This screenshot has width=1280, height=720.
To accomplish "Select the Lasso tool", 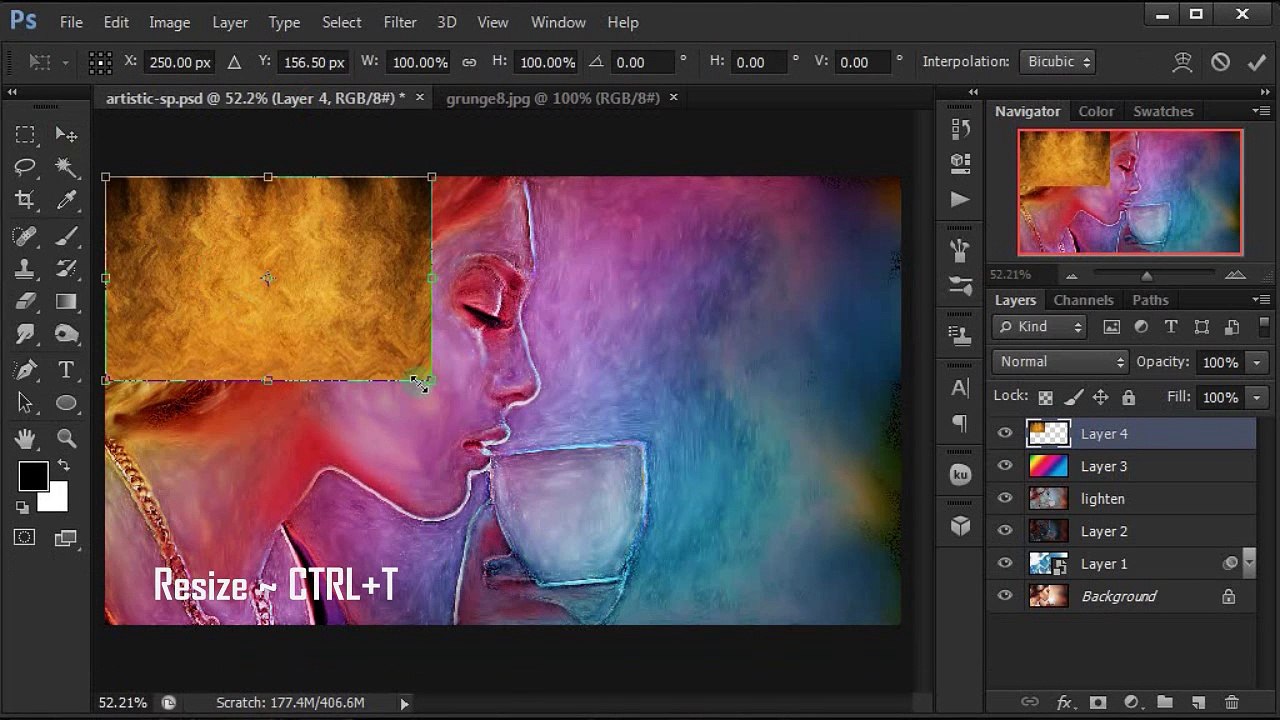I will click(26, 167).
